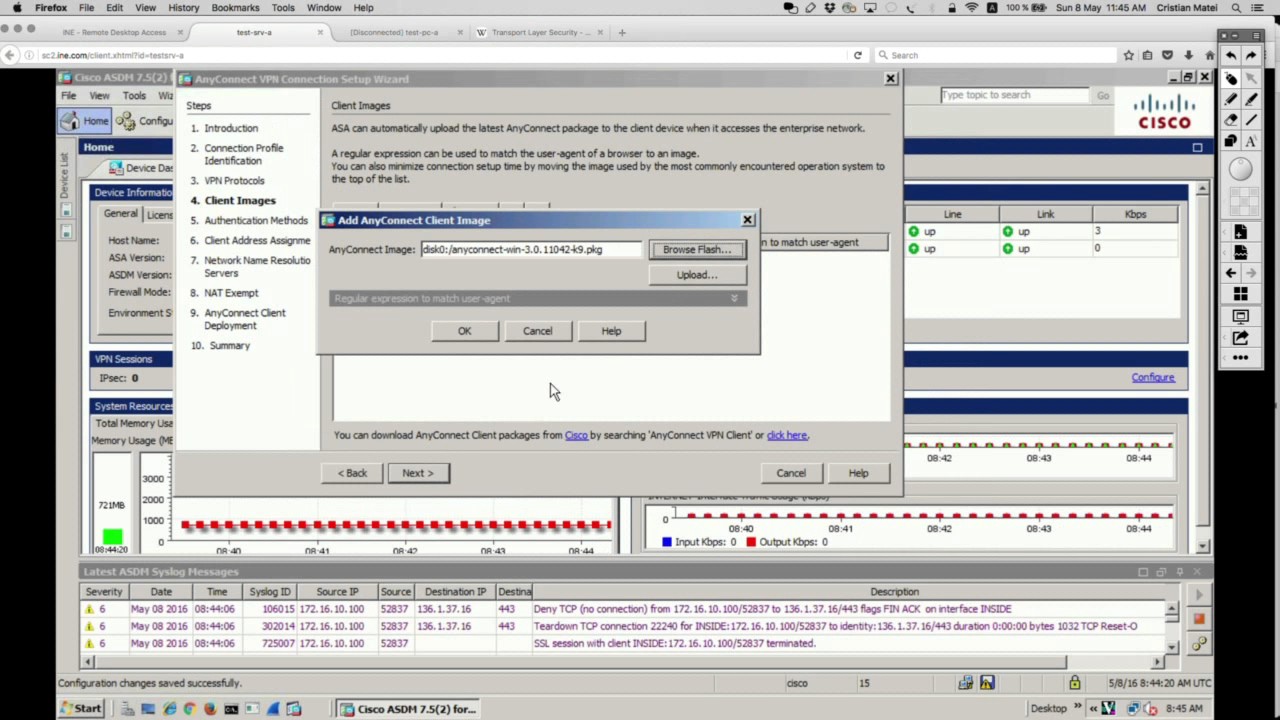1280x720 pixels.
Task: Click Help in Add AnyConnect Client Image dialog
Action: 611,331
